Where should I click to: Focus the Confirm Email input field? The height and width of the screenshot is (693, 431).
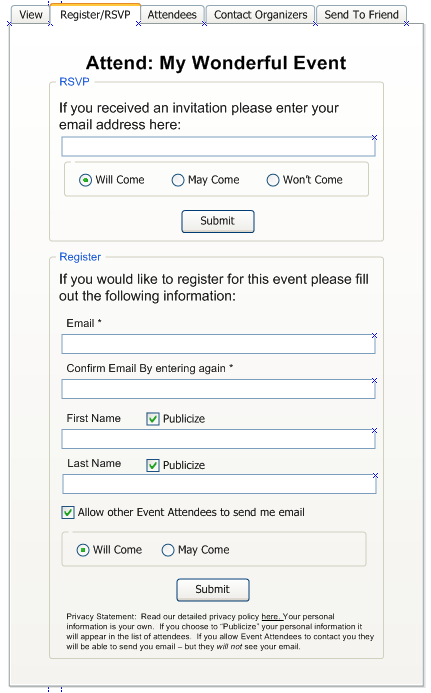click(x=218, y=389)
